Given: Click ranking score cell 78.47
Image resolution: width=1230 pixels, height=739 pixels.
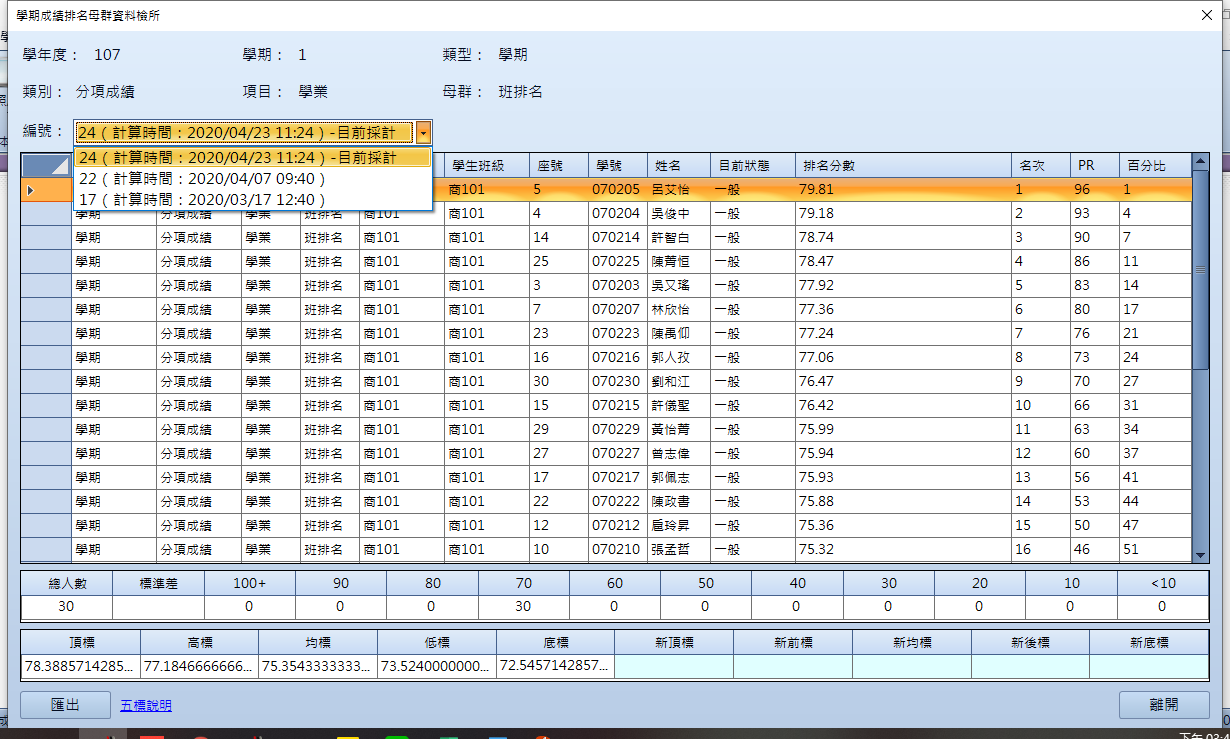Looking at the screenshot, I should click(903, 261).
